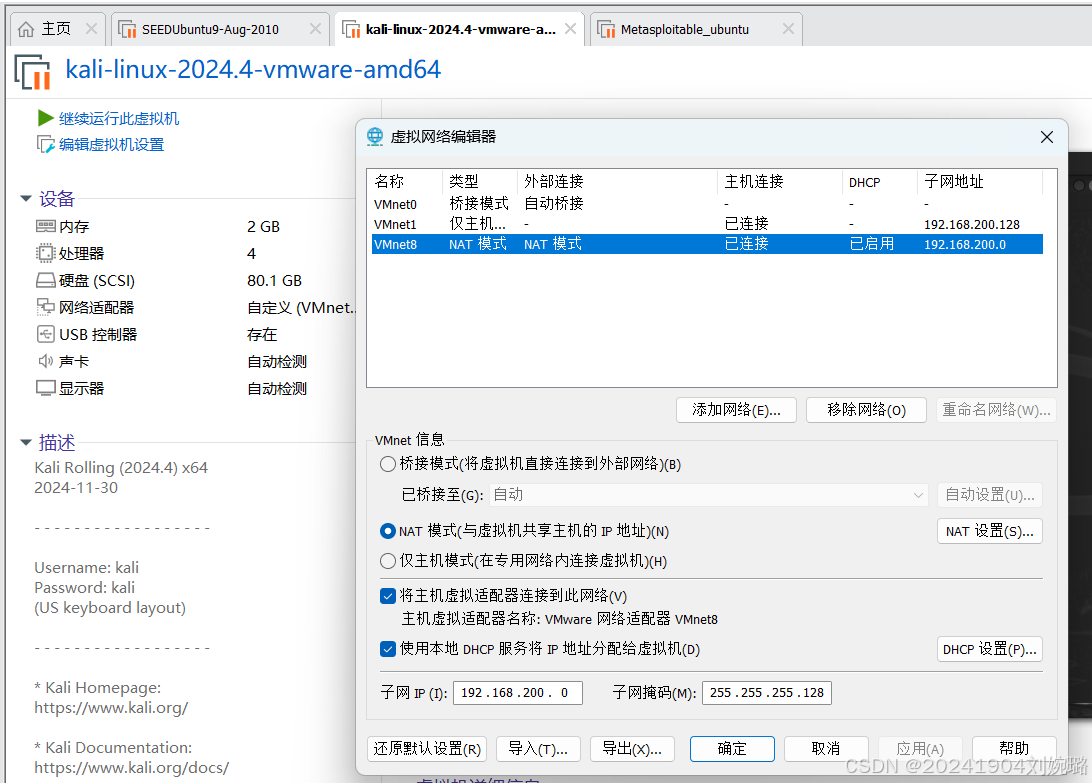Close the kali-linux-2024.4 tab
1092x783 pixels.
click(570, 29)
